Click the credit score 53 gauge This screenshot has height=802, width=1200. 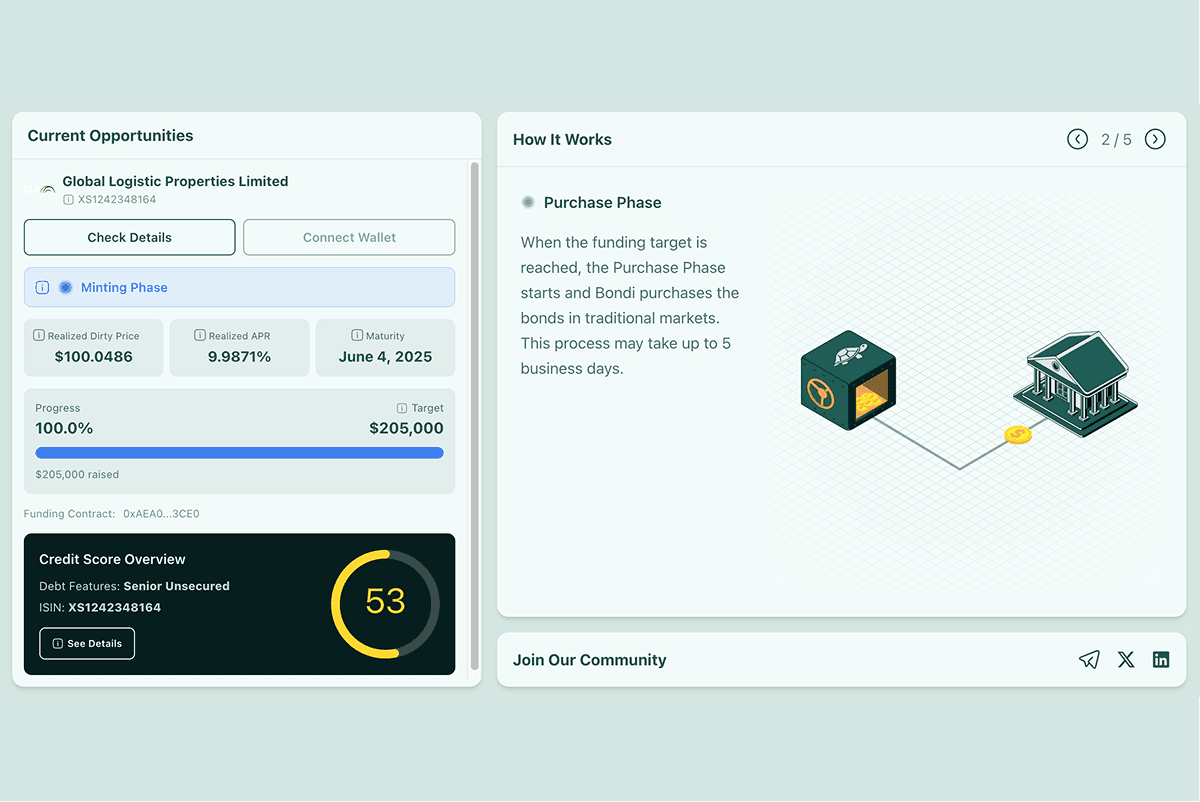(x=385, y=603)
